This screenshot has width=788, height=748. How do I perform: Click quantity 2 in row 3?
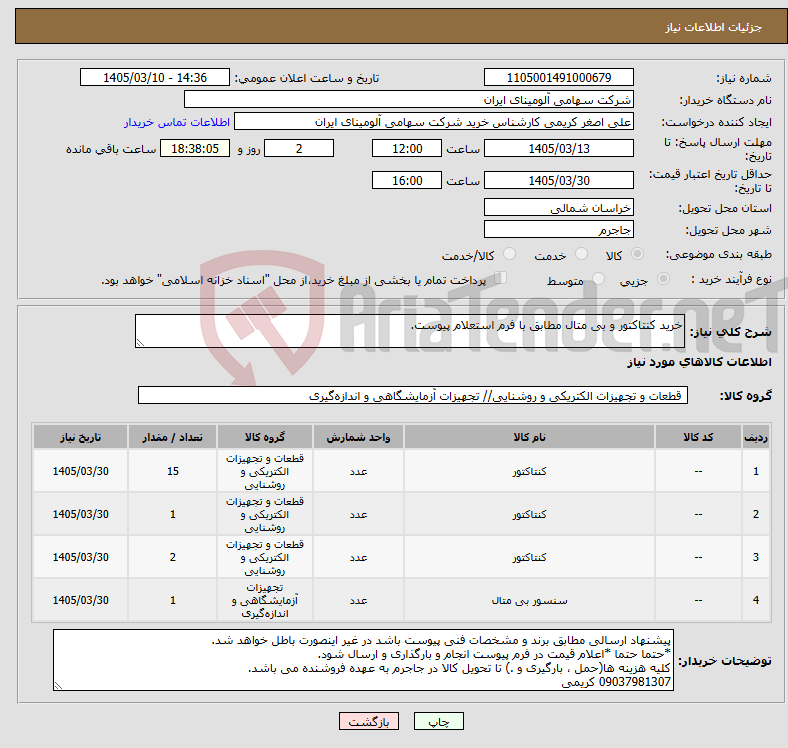pyautogui.click(x=173, y=557)
